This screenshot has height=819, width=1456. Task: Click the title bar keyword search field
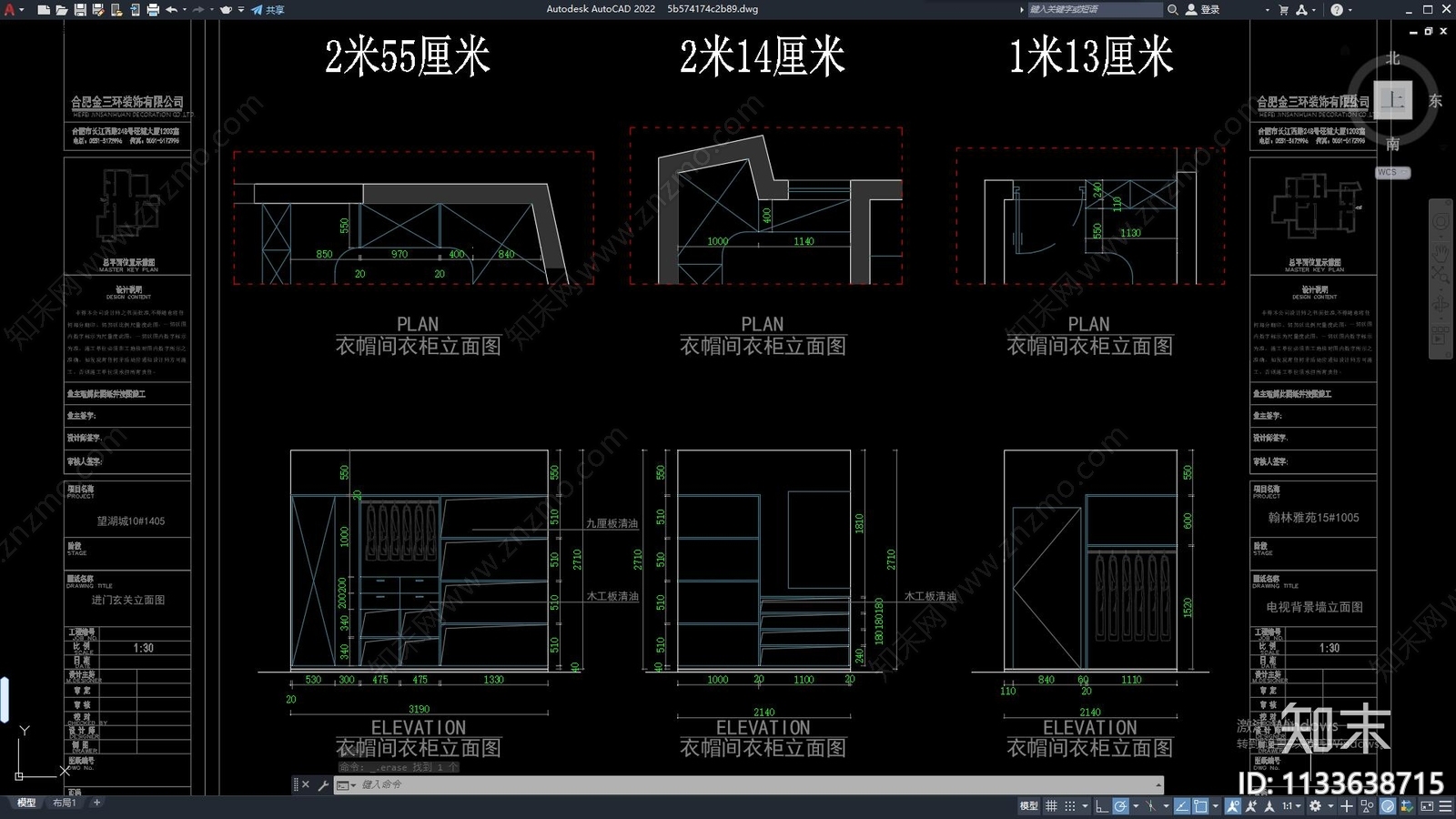point(1095,9)
